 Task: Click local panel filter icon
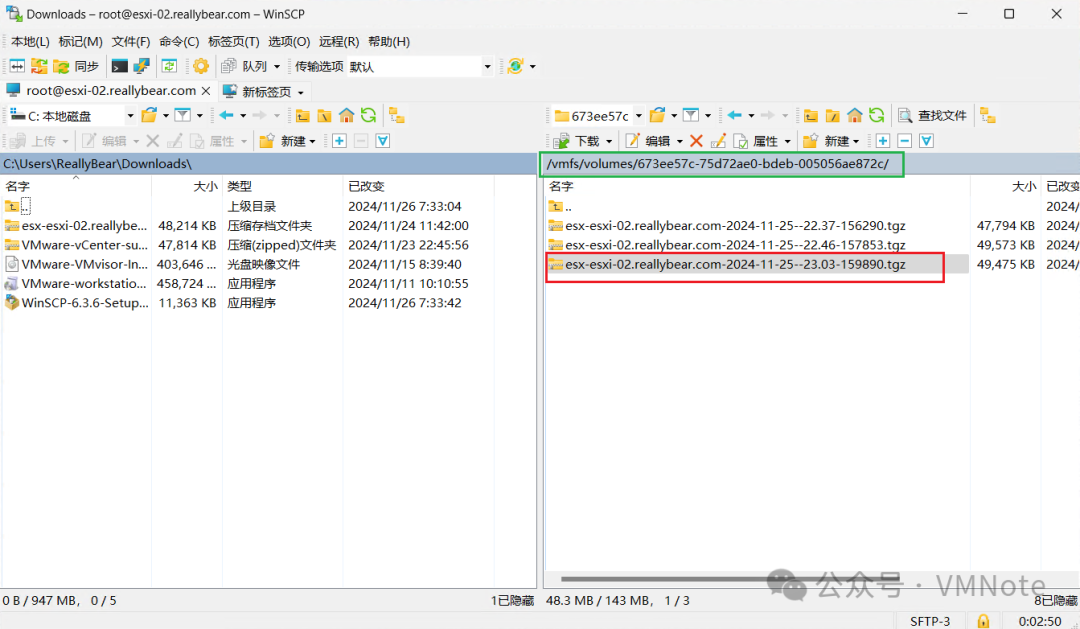point(183,115)
